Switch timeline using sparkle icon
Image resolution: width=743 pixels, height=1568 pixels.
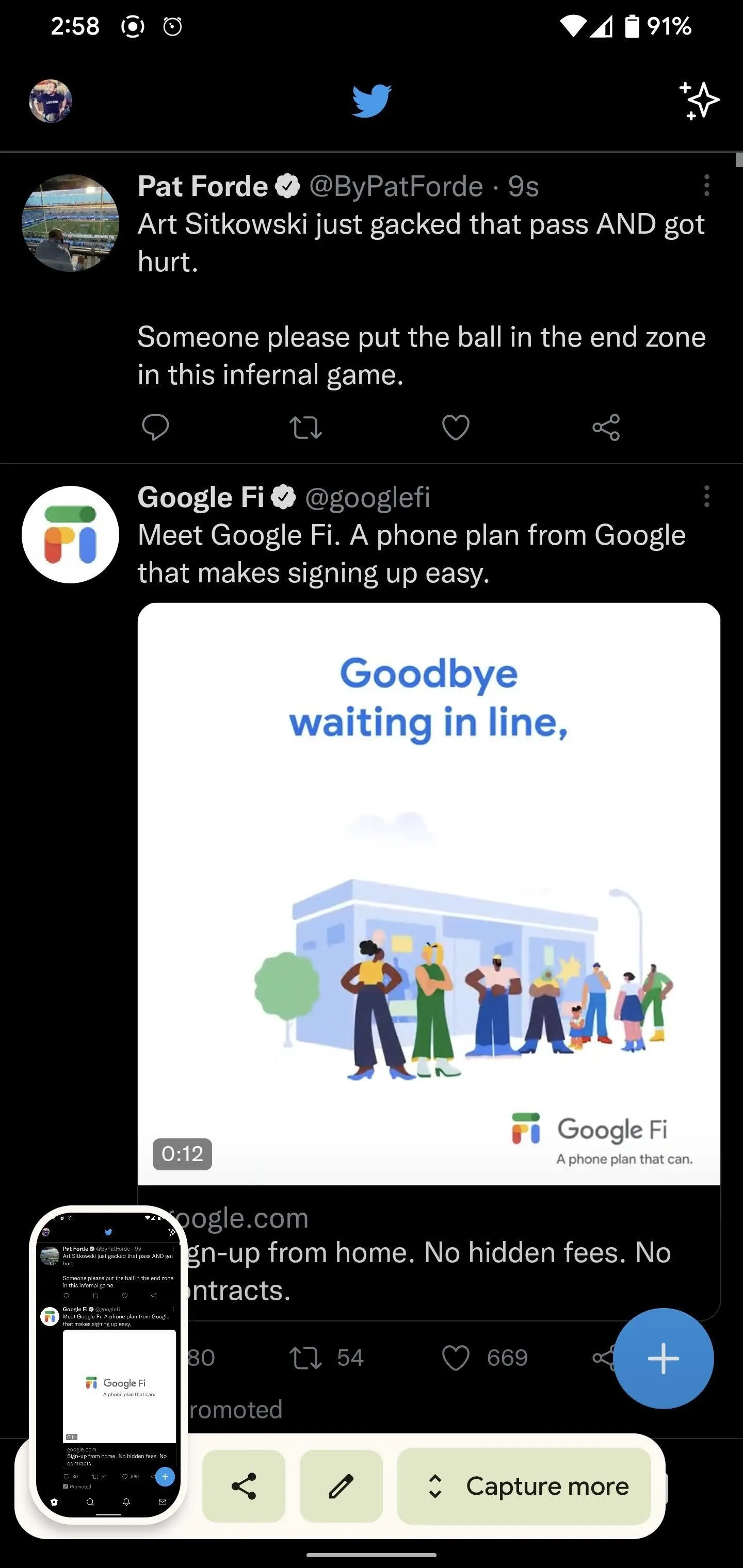[699, 101]
